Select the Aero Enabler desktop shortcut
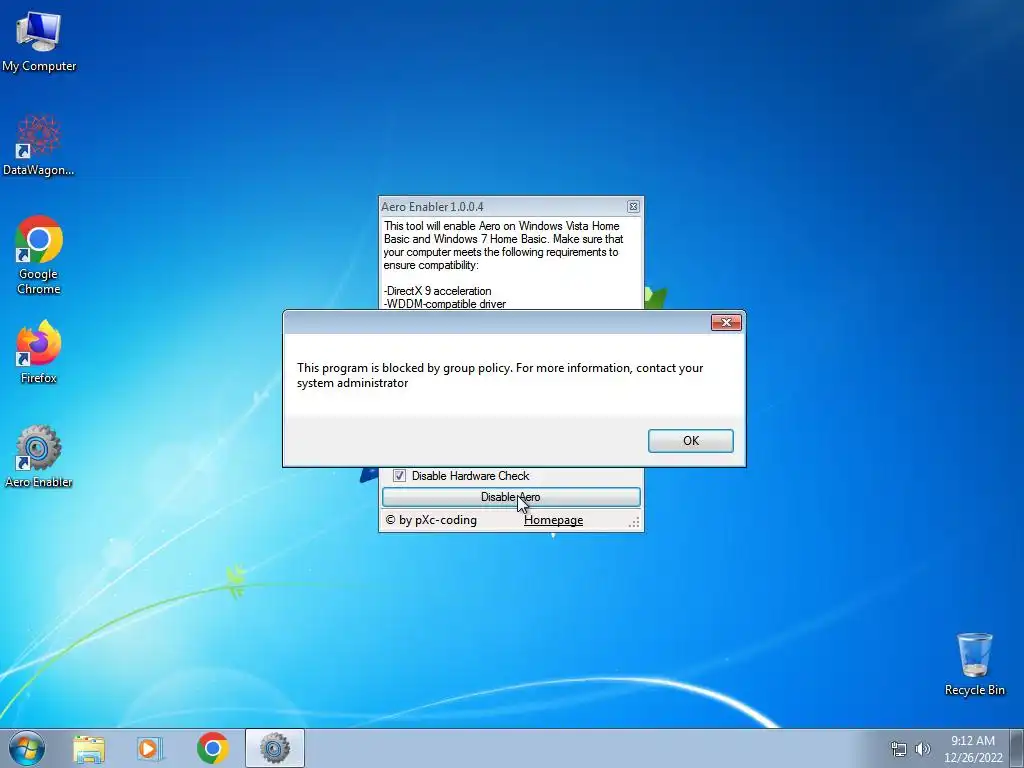Viewport: 1024px width, 768px height. (39, 456)
